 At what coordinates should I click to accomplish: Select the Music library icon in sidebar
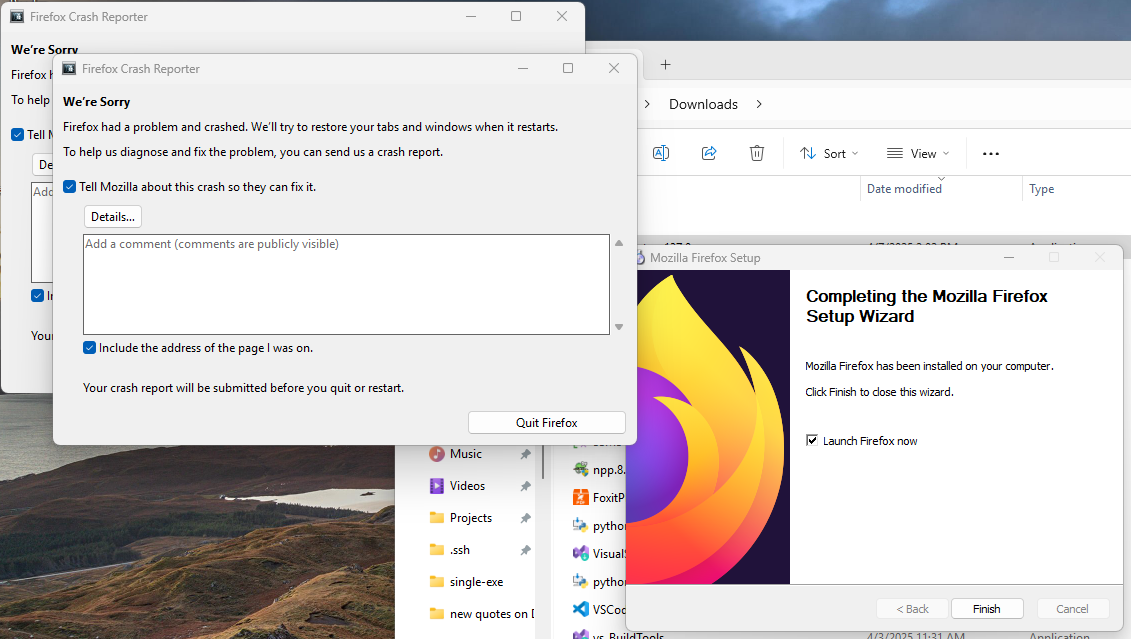[x=436, y=454]
